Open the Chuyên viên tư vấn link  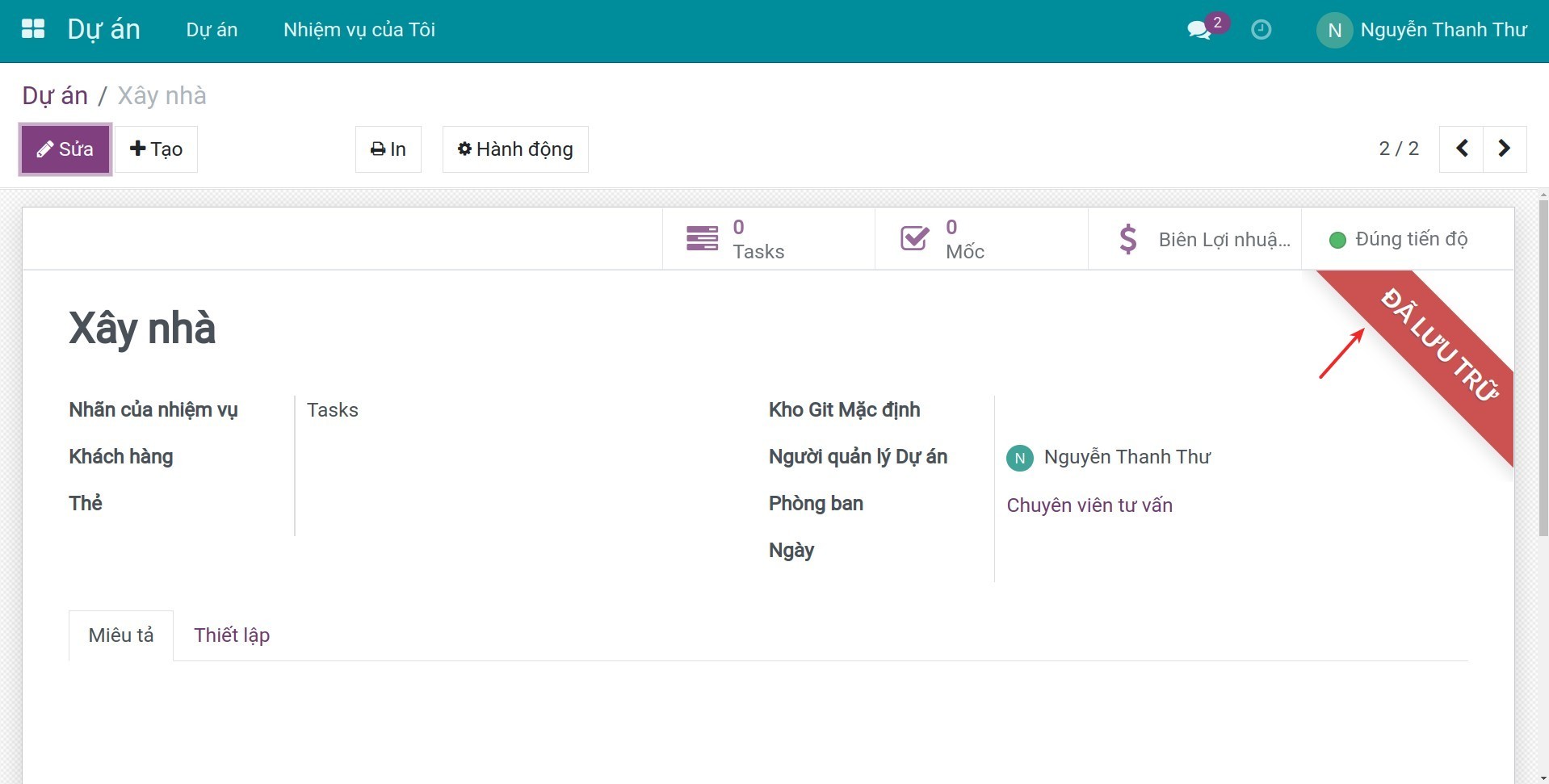[1089, 505]
